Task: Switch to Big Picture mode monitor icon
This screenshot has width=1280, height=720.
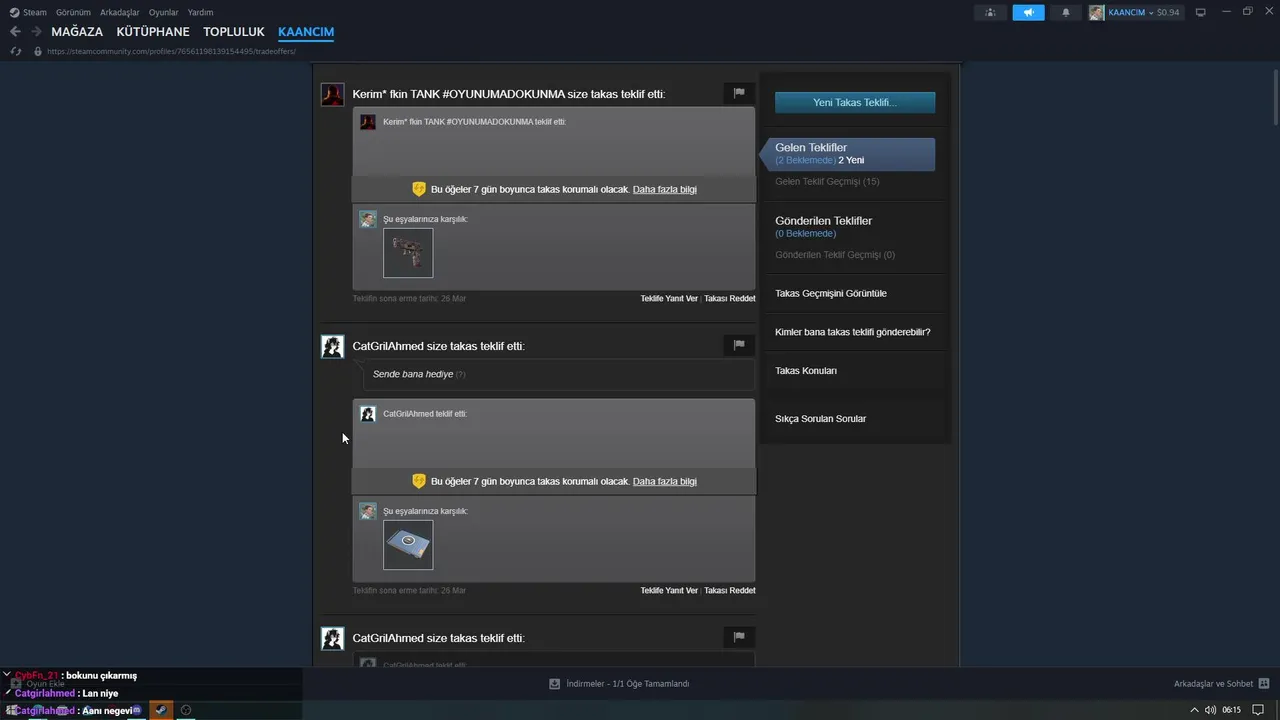Action: (x=1201, y=12)
